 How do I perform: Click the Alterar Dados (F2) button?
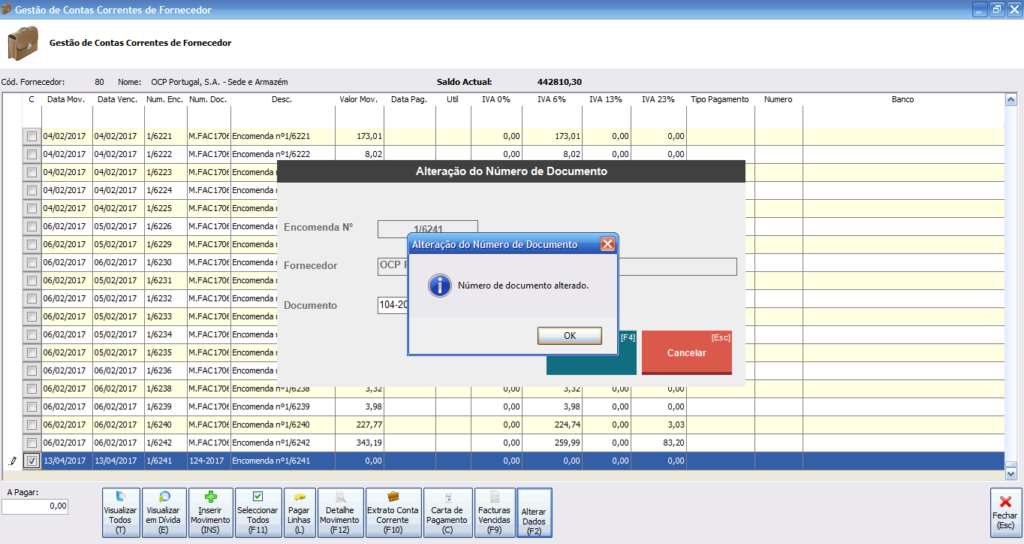(534, 512)
